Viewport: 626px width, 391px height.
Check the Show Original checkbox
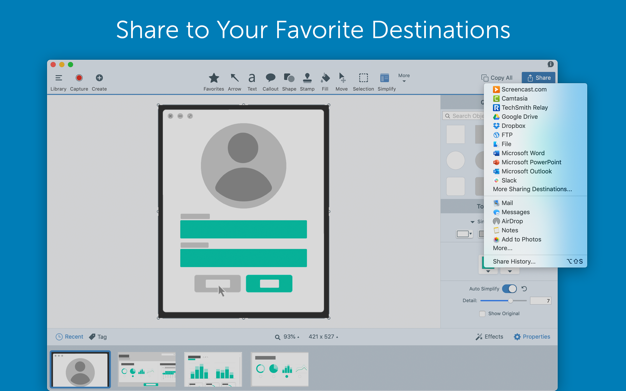coord(482,314)
